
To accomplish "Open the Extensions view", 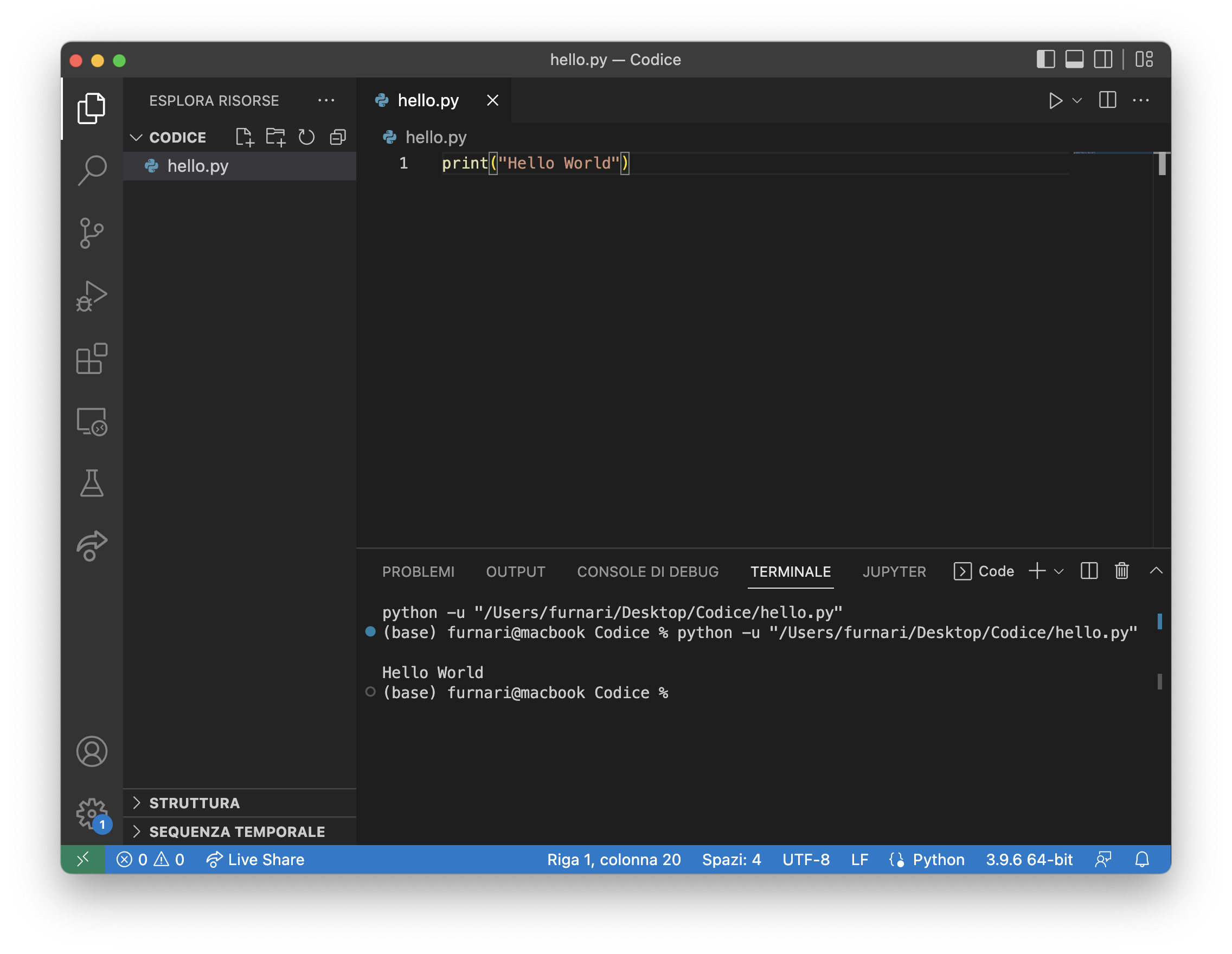I will coord(92,359).
